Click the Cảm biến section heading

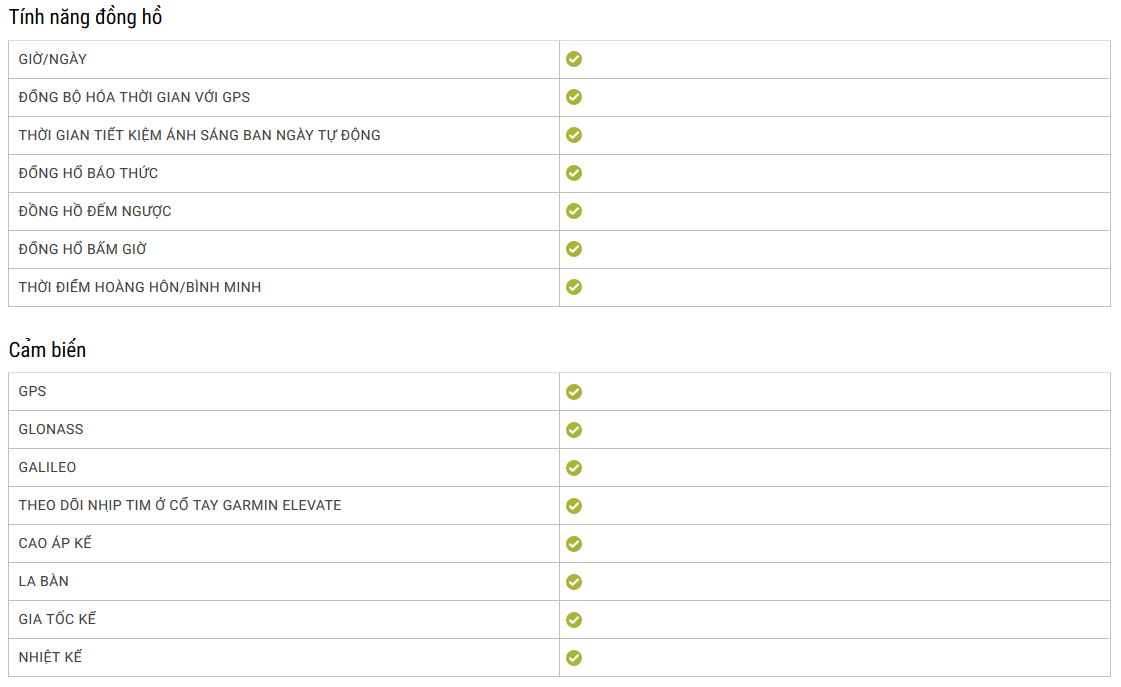[47, 350]
